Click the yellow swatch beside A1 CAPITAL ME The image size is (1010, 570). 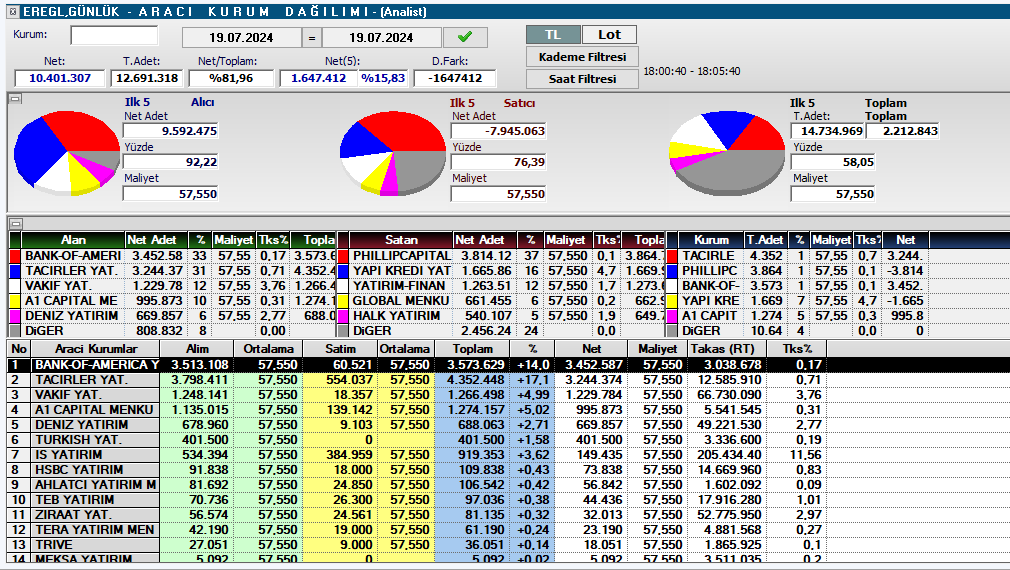click(x=15, y=301)
